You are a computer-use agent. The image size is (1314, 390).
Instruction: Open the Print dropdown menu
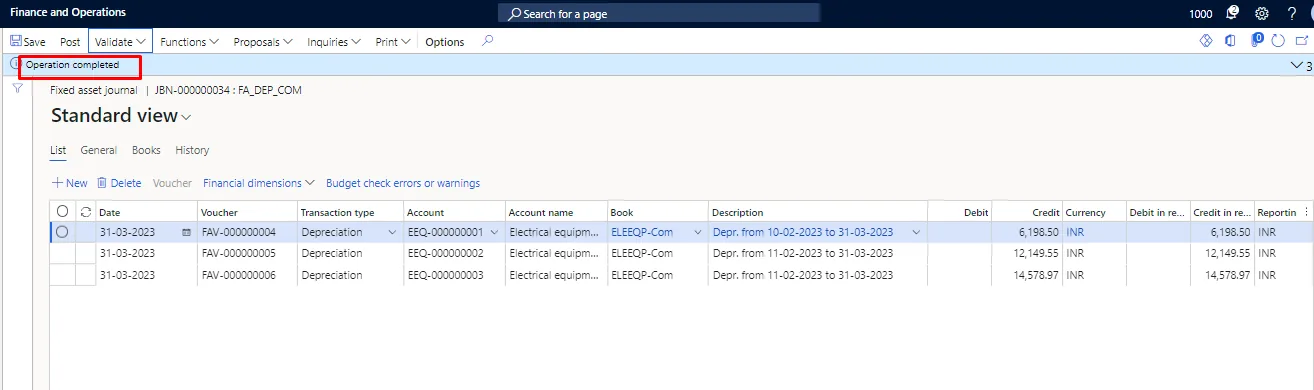[393, 42]
